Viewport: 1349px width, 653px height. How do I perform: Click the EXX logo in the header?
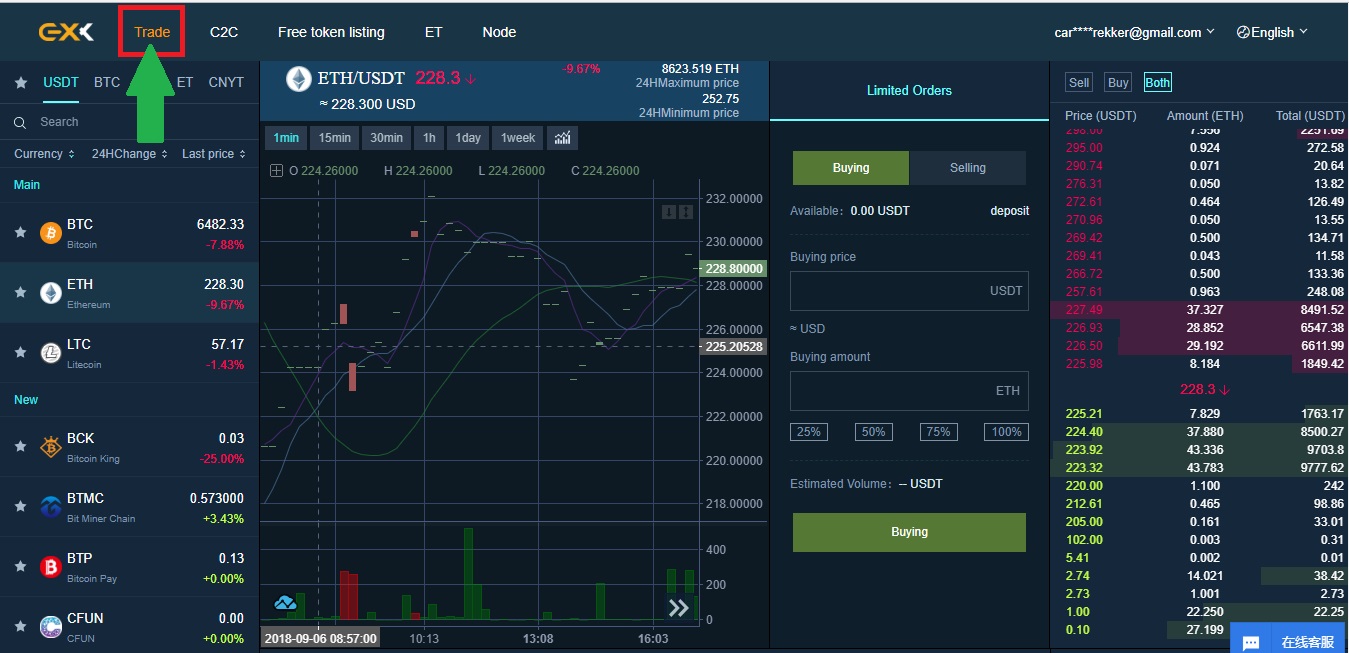point(66,32)
